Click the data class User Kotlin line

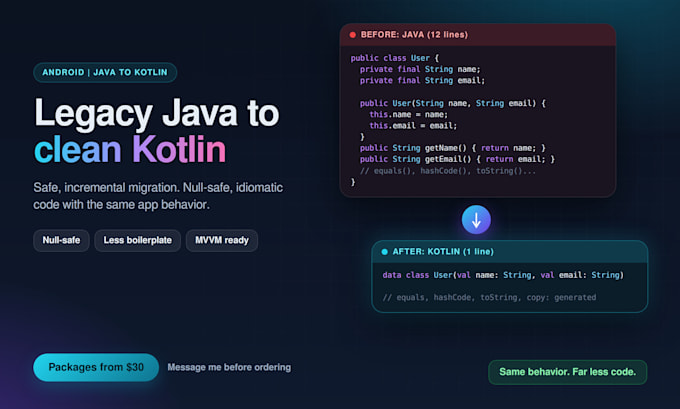(x=503, y=275)
